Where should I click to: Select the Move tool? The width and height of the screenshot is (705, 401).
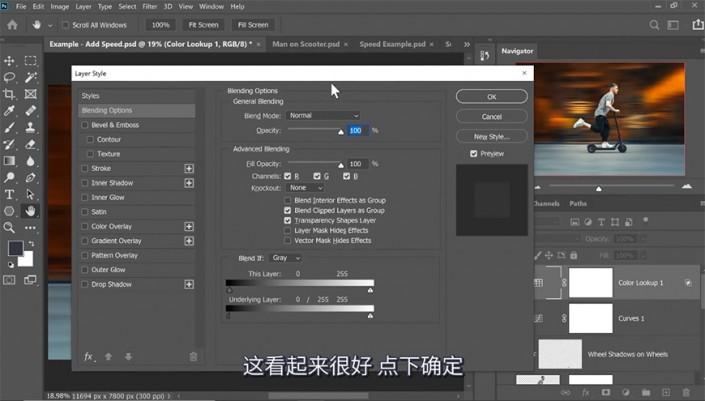point(9,61)
